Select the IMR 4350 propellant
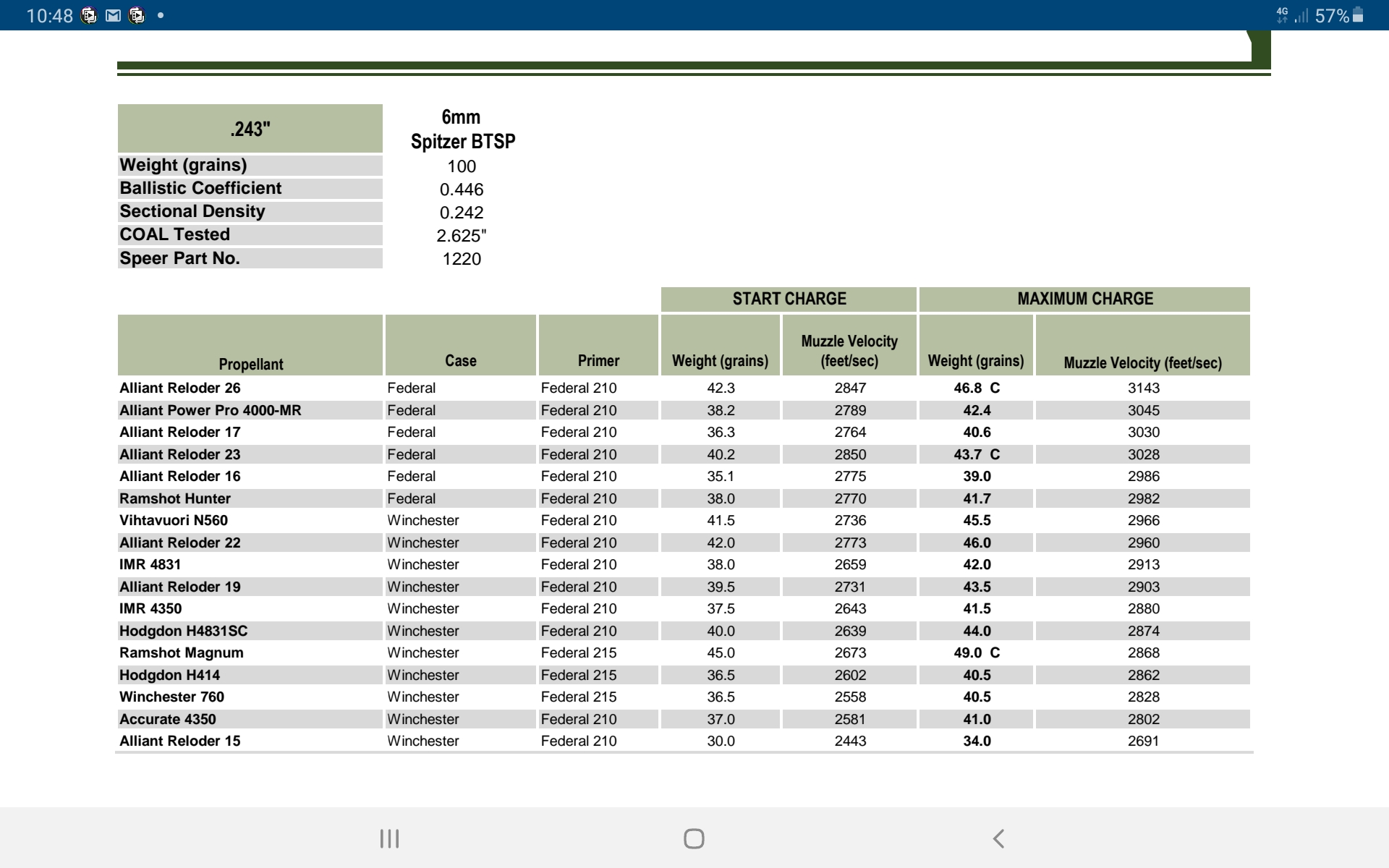This screenshot has height=868, width=1389. pyautogui.click(x=150, y=608)
